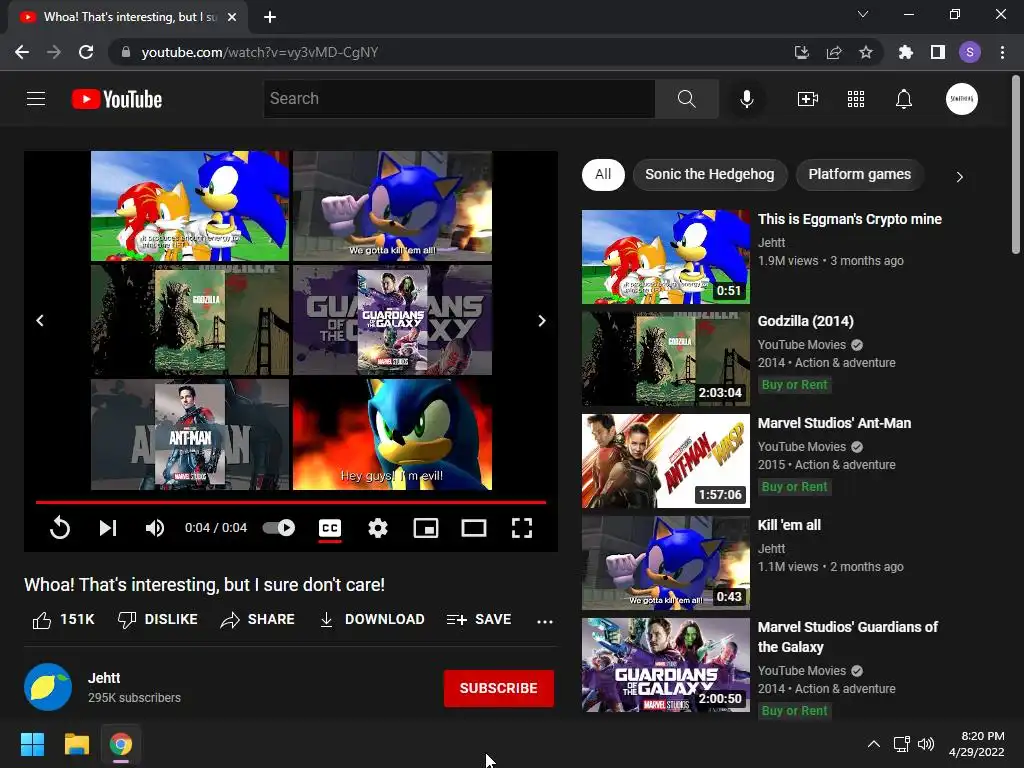Download the video
This screenshot has width=1024, height=768.
coord(372,619)
